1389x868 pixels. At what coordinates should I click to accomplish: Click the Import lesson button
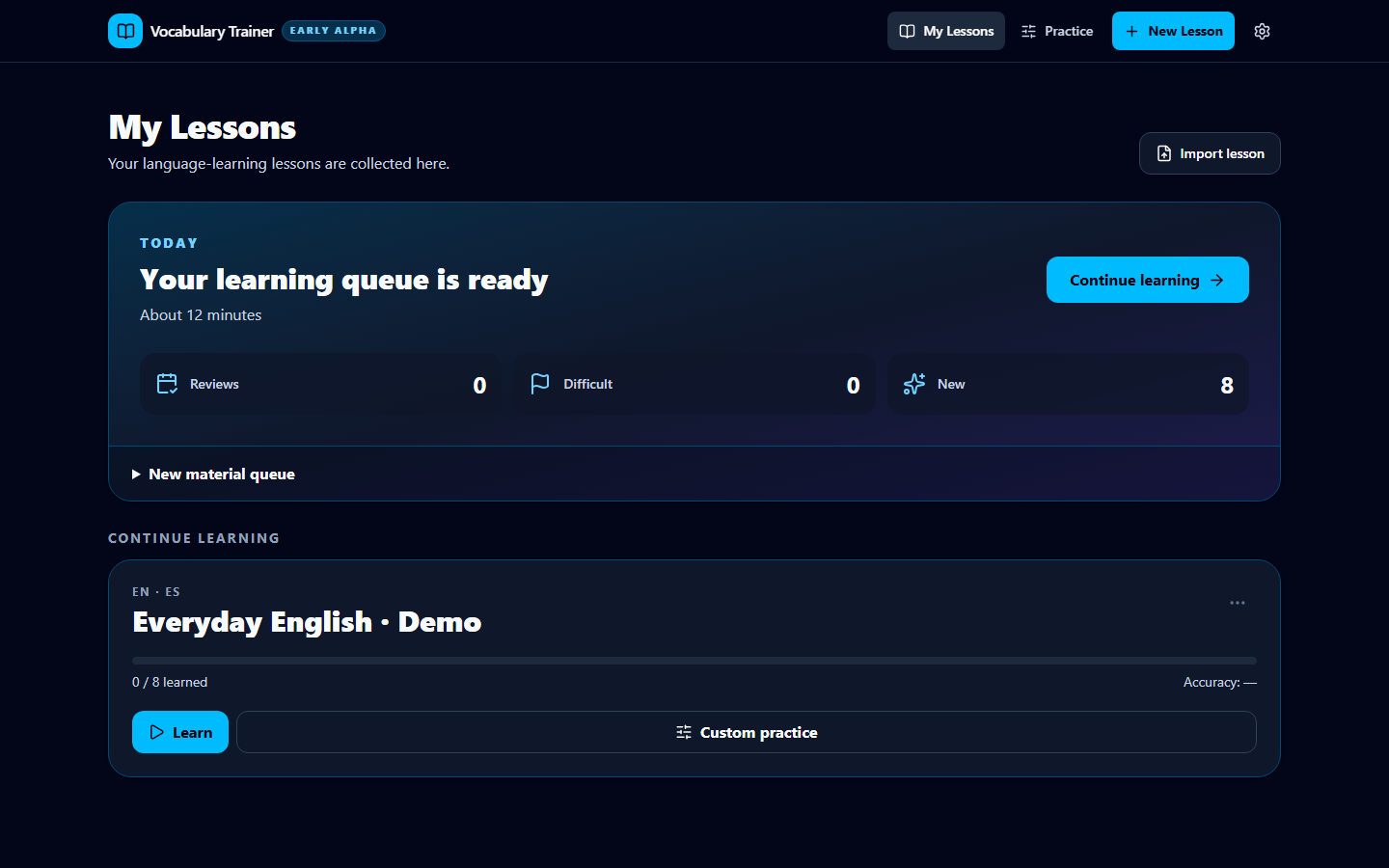pos(1210,153)
